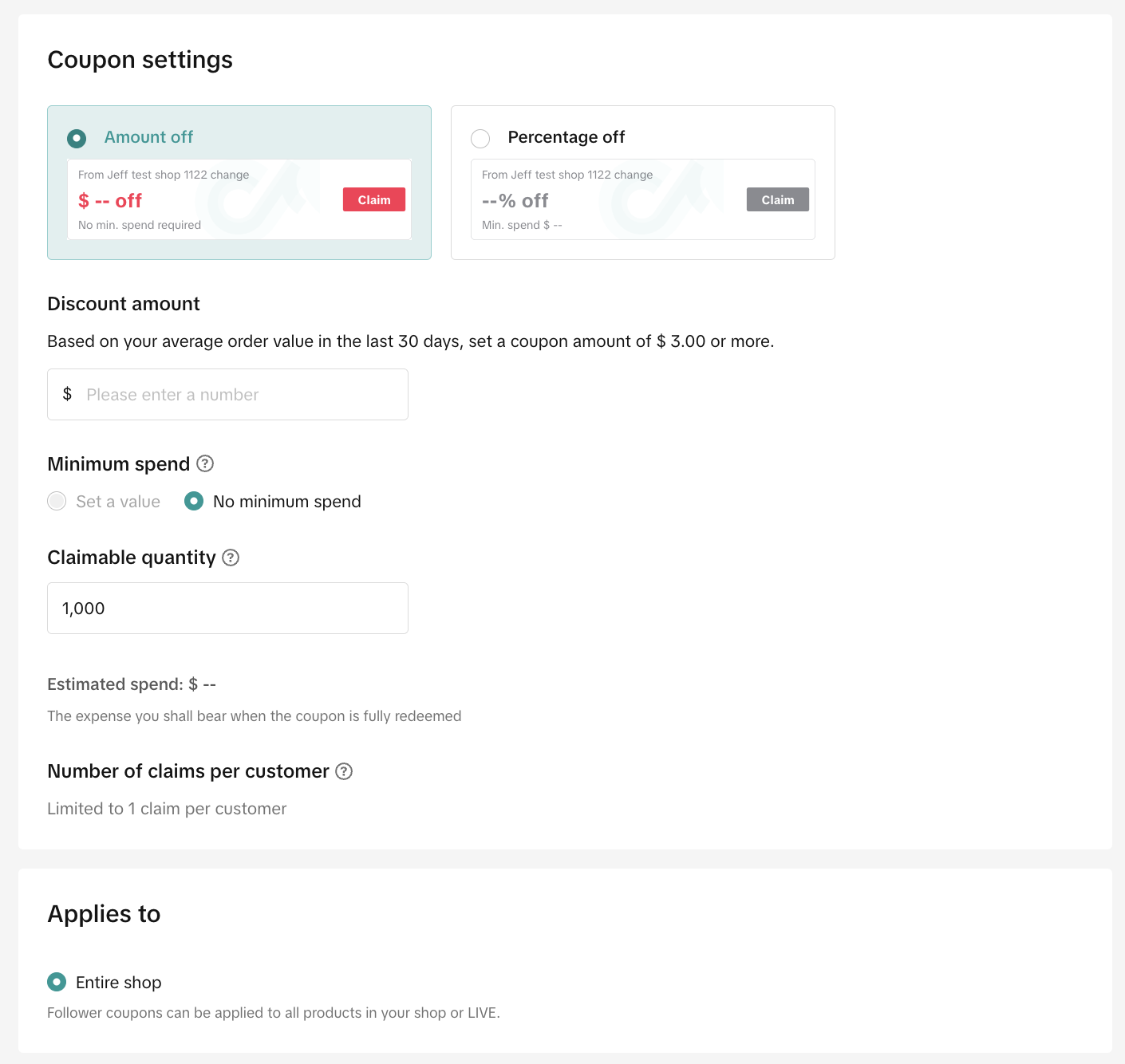Viewport: 1125px width, 1064px height.
Task: Click the Amount off label text
Action: [x=148, y=137]
